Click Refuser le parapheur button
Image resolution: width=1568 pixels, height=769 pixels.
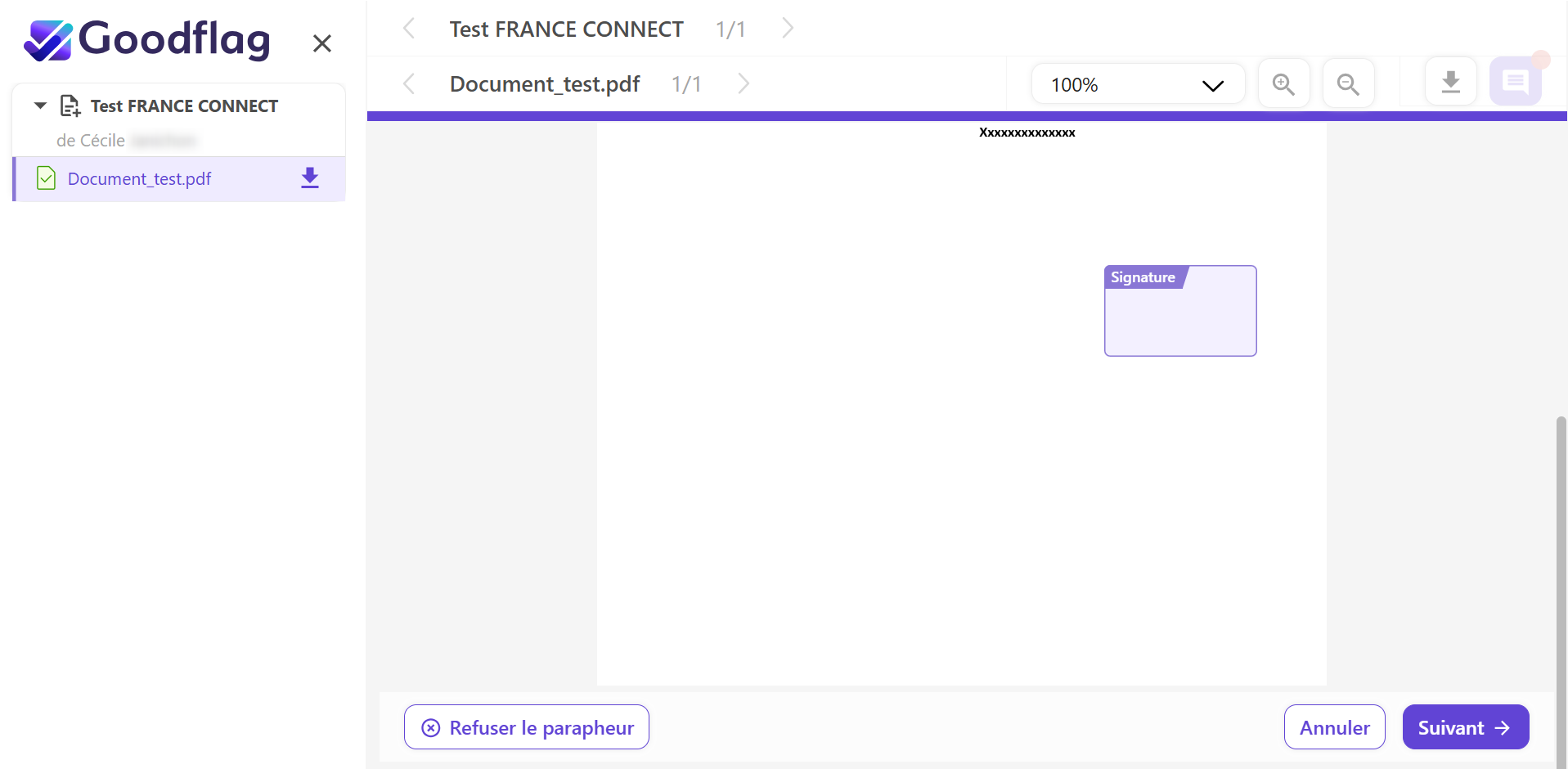click(526, 727)
